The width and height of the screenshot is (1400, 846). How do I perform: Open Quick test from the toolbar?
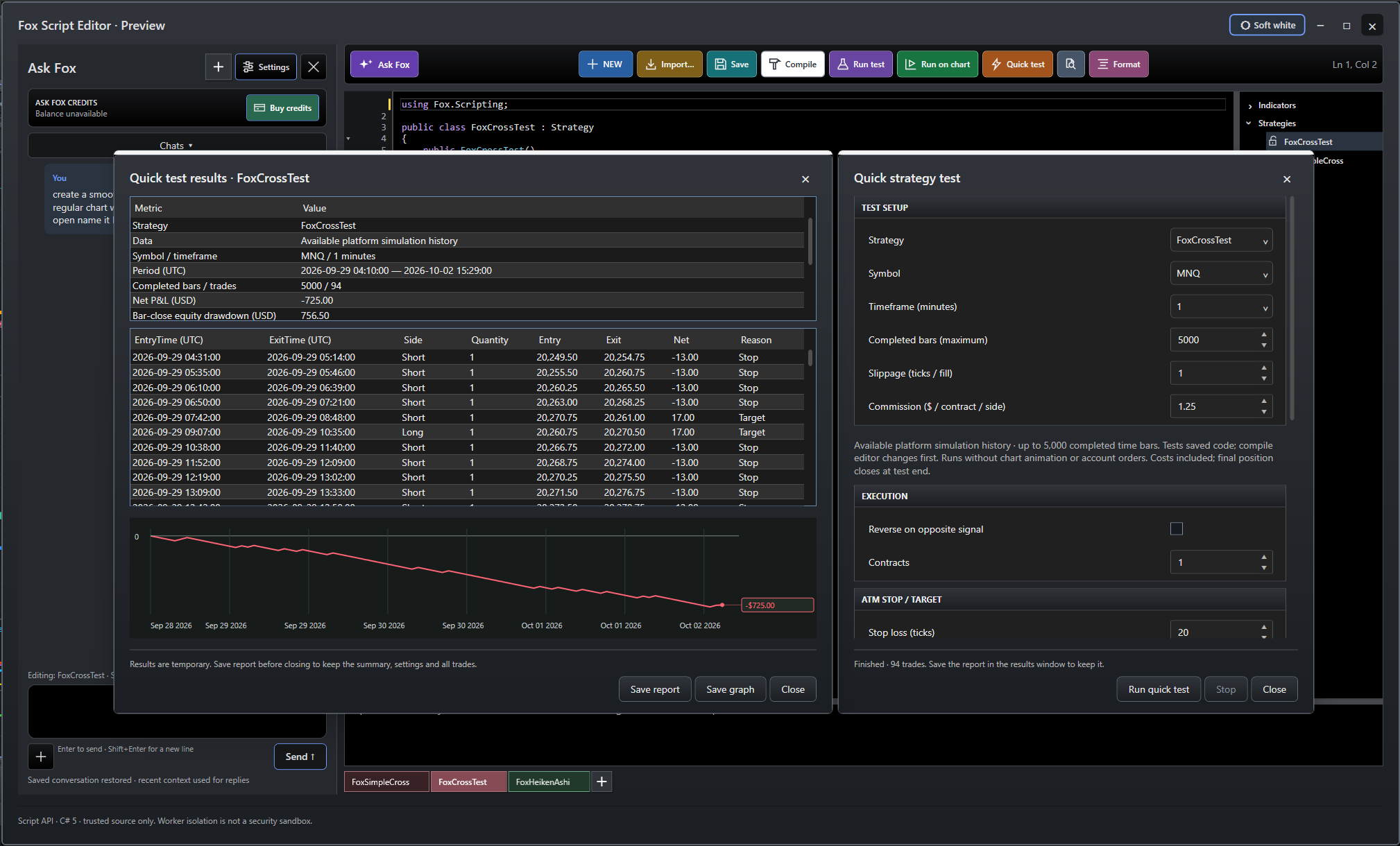1018,64
